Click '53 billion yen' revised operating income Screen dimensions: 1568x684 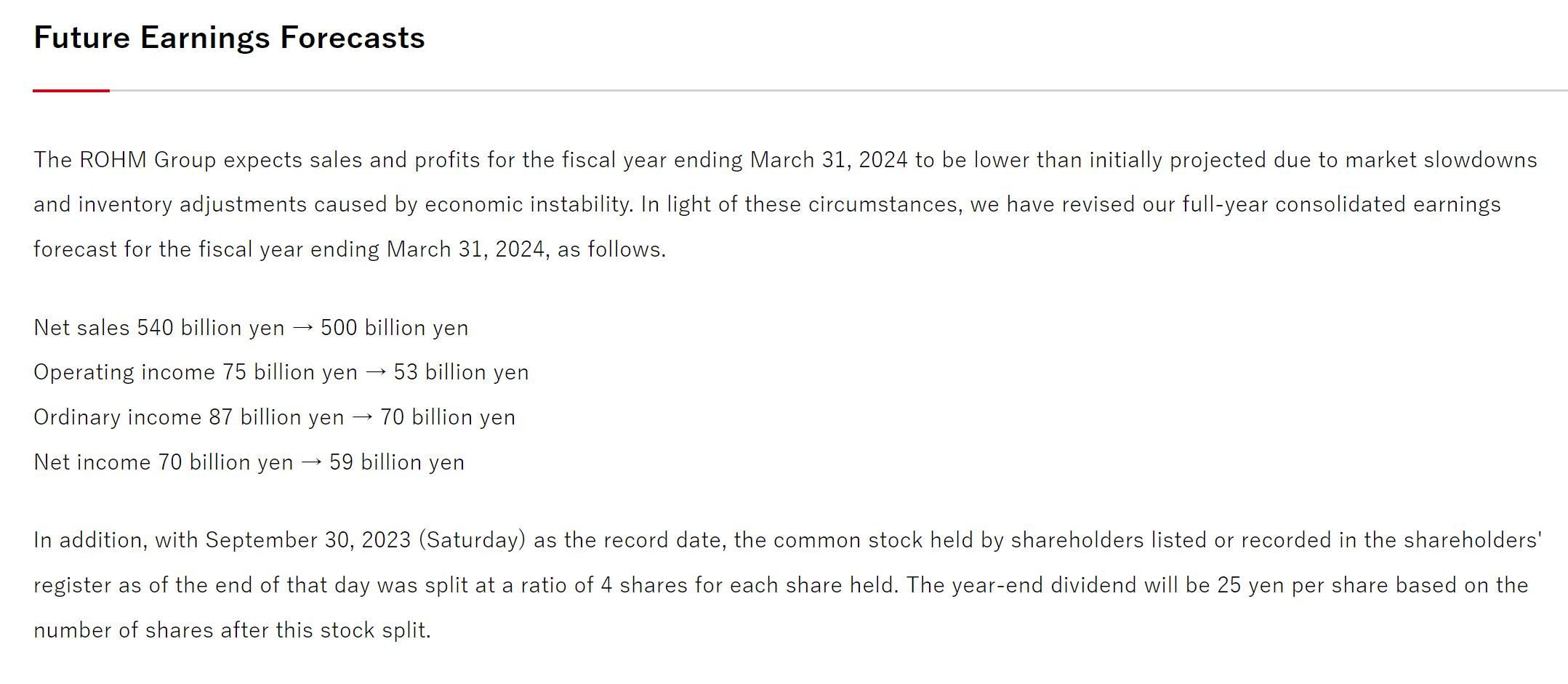461,372
